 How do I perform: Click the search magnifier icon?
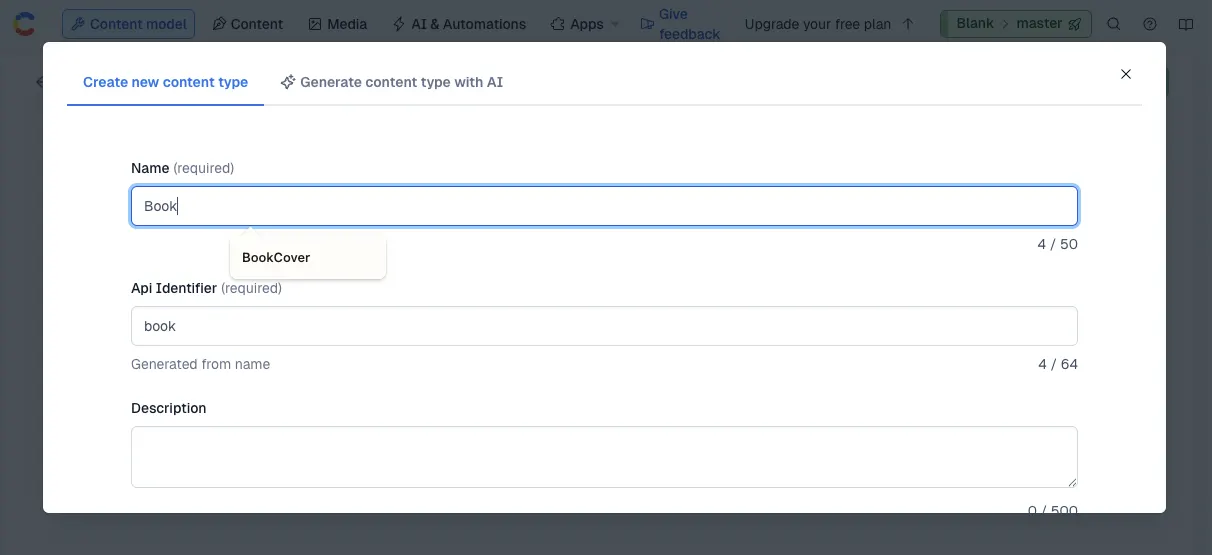pyautogui.click(x=1114, y=24)
